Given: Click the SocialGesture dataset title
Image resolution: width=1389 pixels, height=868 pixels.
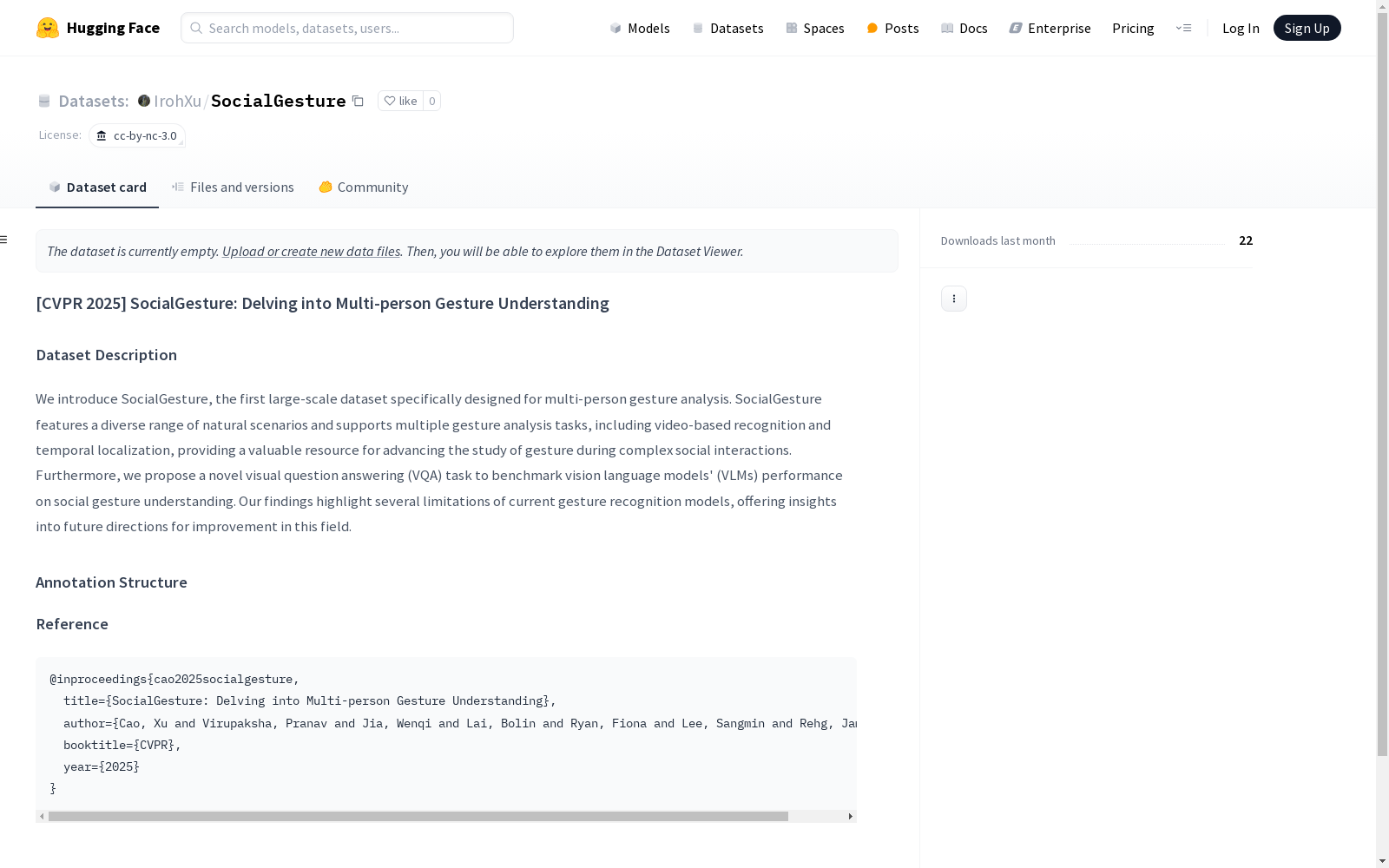Looking at the screenshot, I should [x=278, y=101].
